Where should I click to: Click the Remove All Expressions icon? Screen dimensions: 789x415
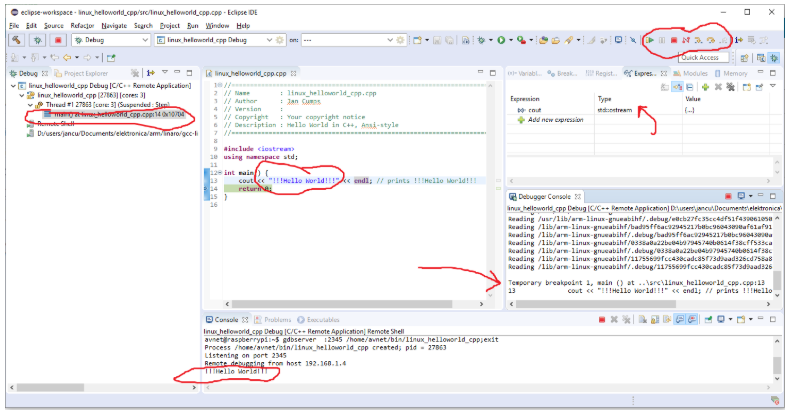coord(729,88)
